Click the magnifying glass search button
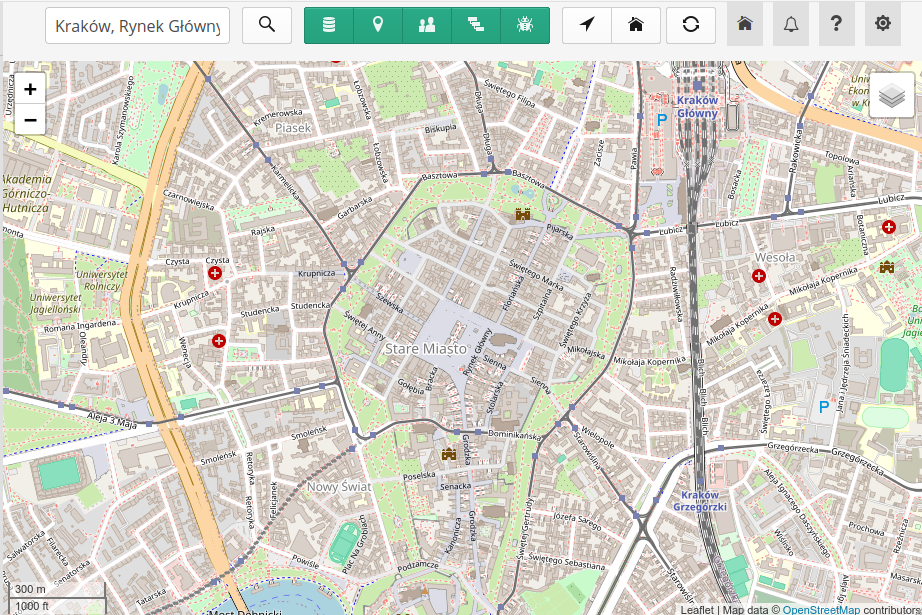Screen dimensions: 922x615 point(267,25)
